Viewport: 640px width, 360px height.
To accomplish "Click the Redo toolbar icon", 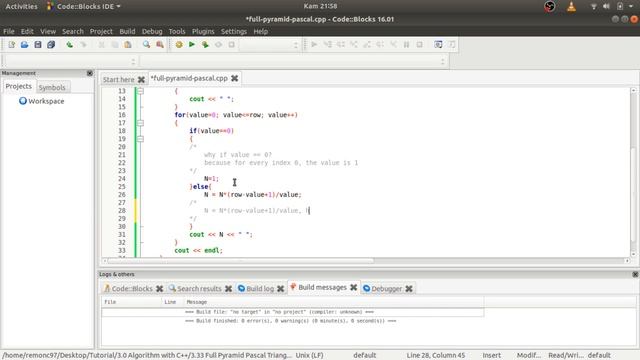I will [83, 44].
